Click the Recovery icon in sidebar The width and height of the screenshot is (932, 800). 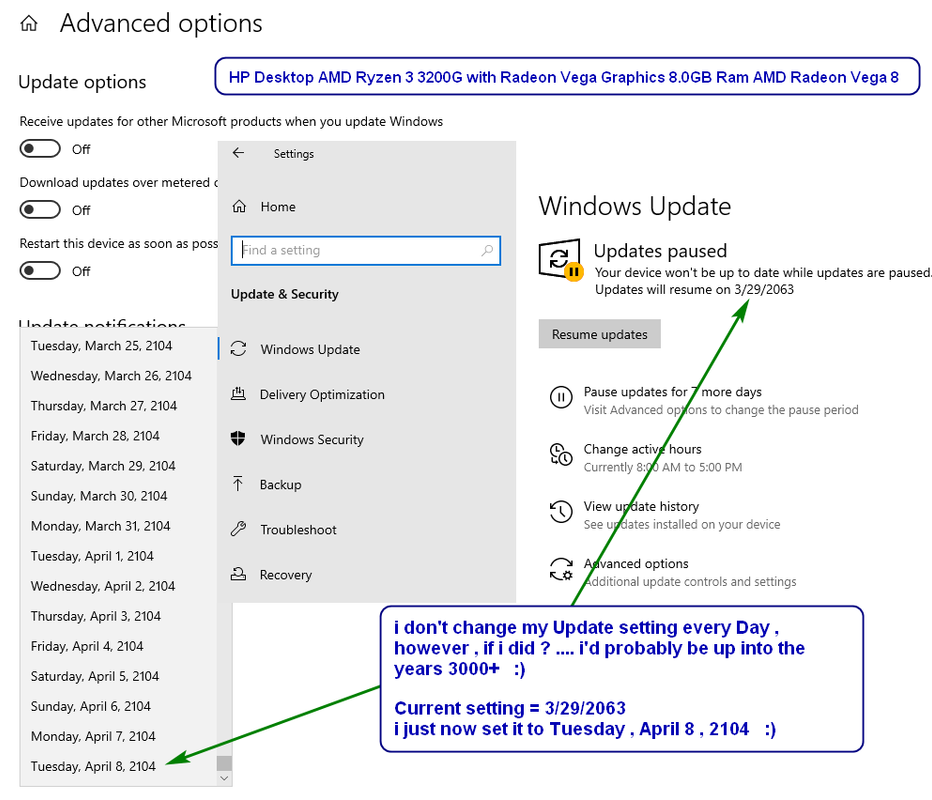click(238, 574)
